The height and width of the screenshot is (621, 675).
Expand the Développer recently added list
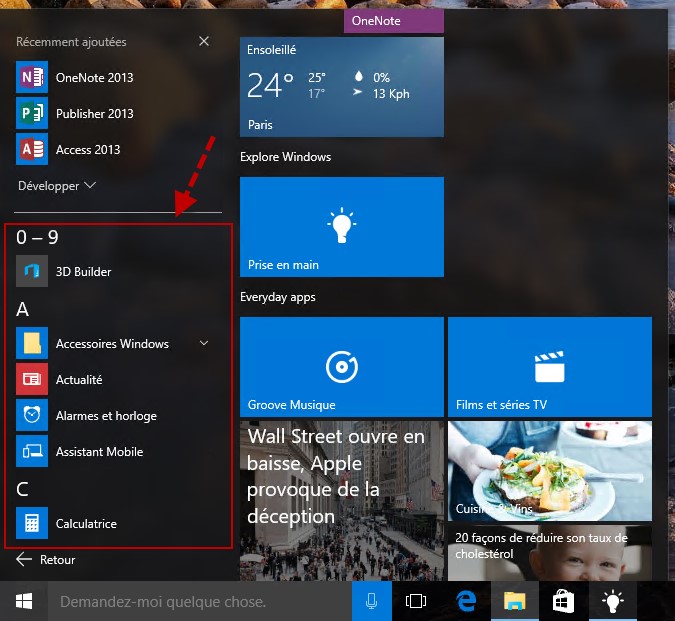pyautogui.click(x=56, y=186)
